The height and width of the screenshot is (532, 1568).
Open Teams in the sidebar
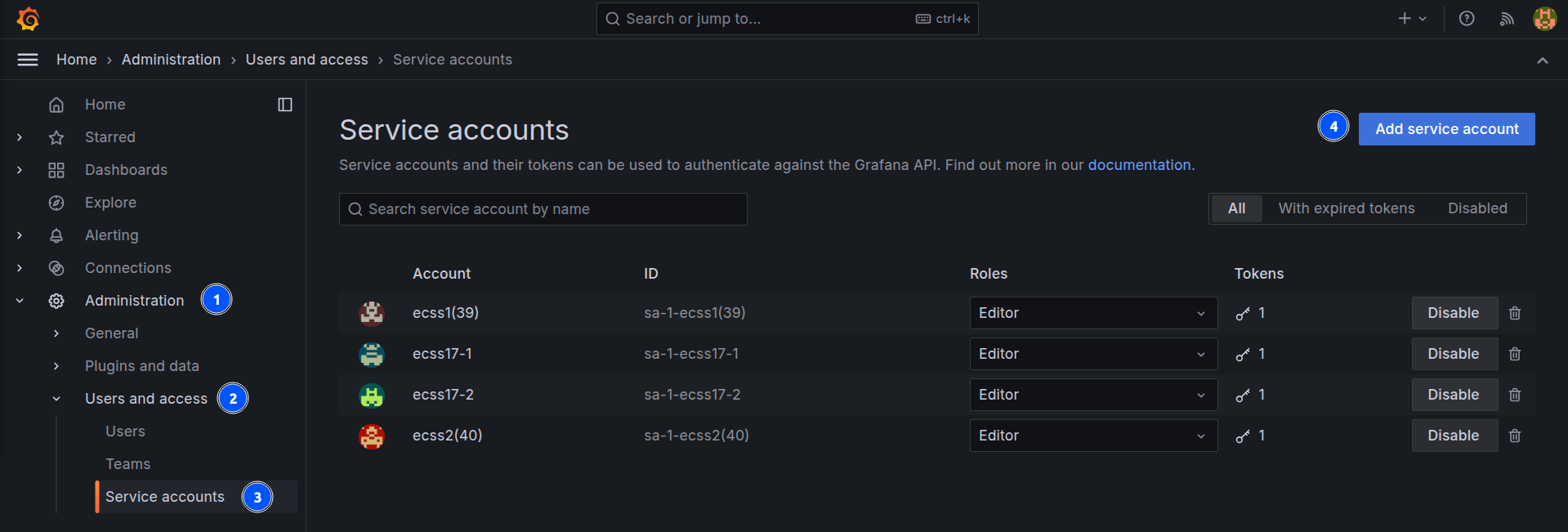[128, 464]
